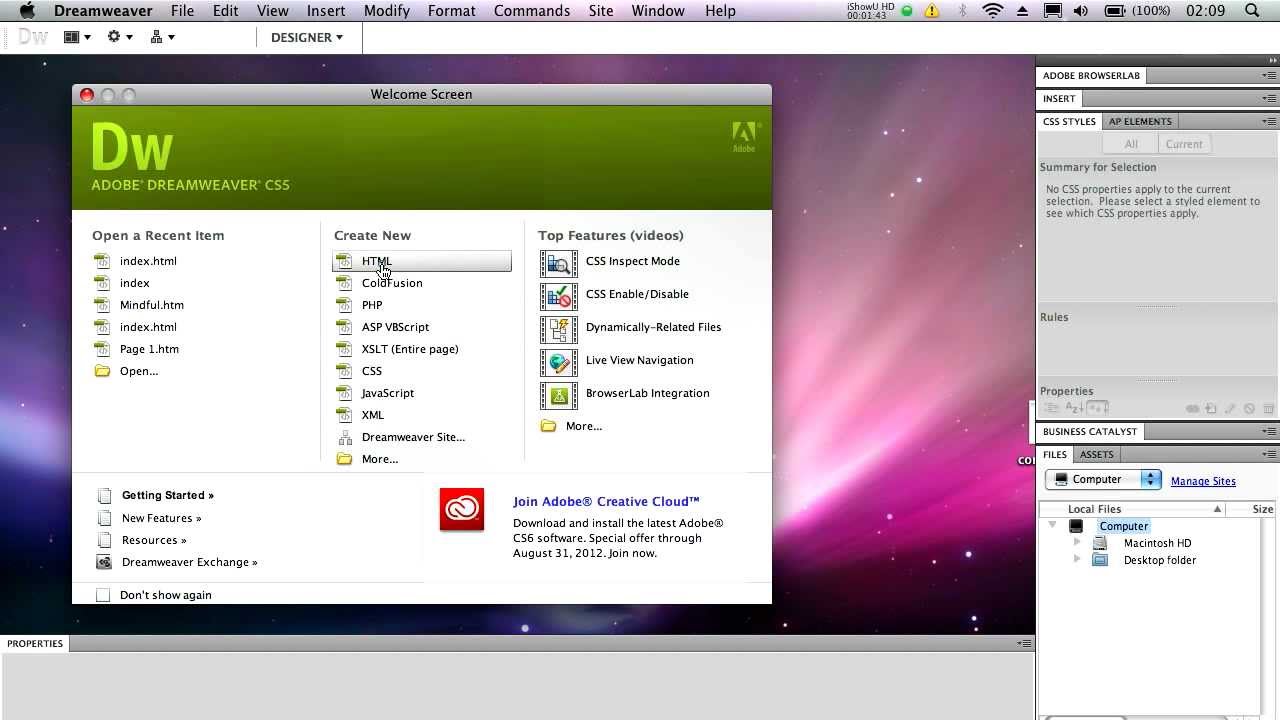
Task: Open the Spotlight search magnifier
Action: click(x=1253, y=11)
